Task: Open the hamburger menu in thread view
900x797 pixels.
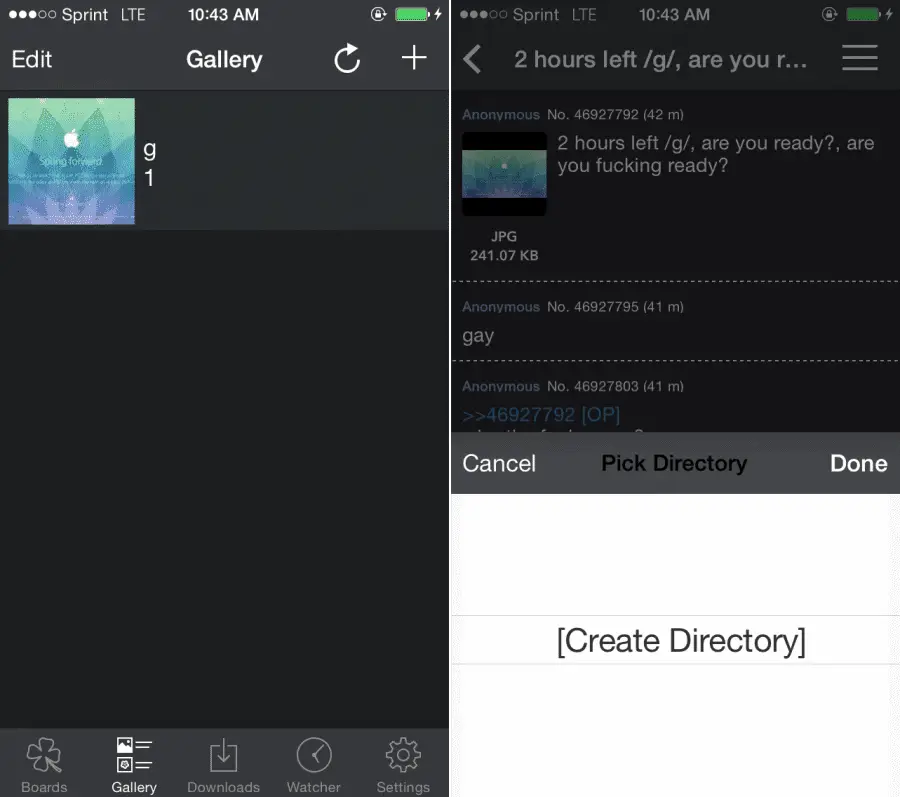Action: 859,59
